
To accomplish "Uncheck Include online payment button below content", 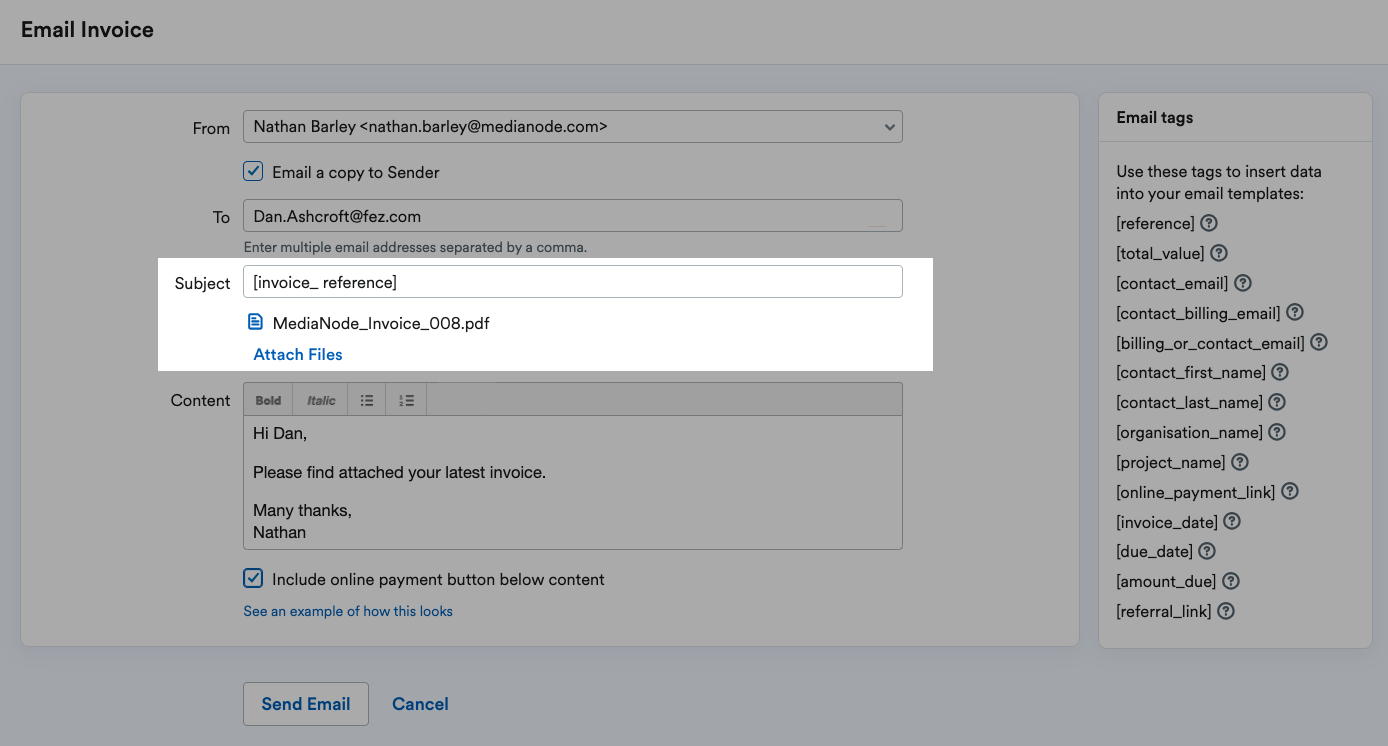I will click(x=253, y=579).
